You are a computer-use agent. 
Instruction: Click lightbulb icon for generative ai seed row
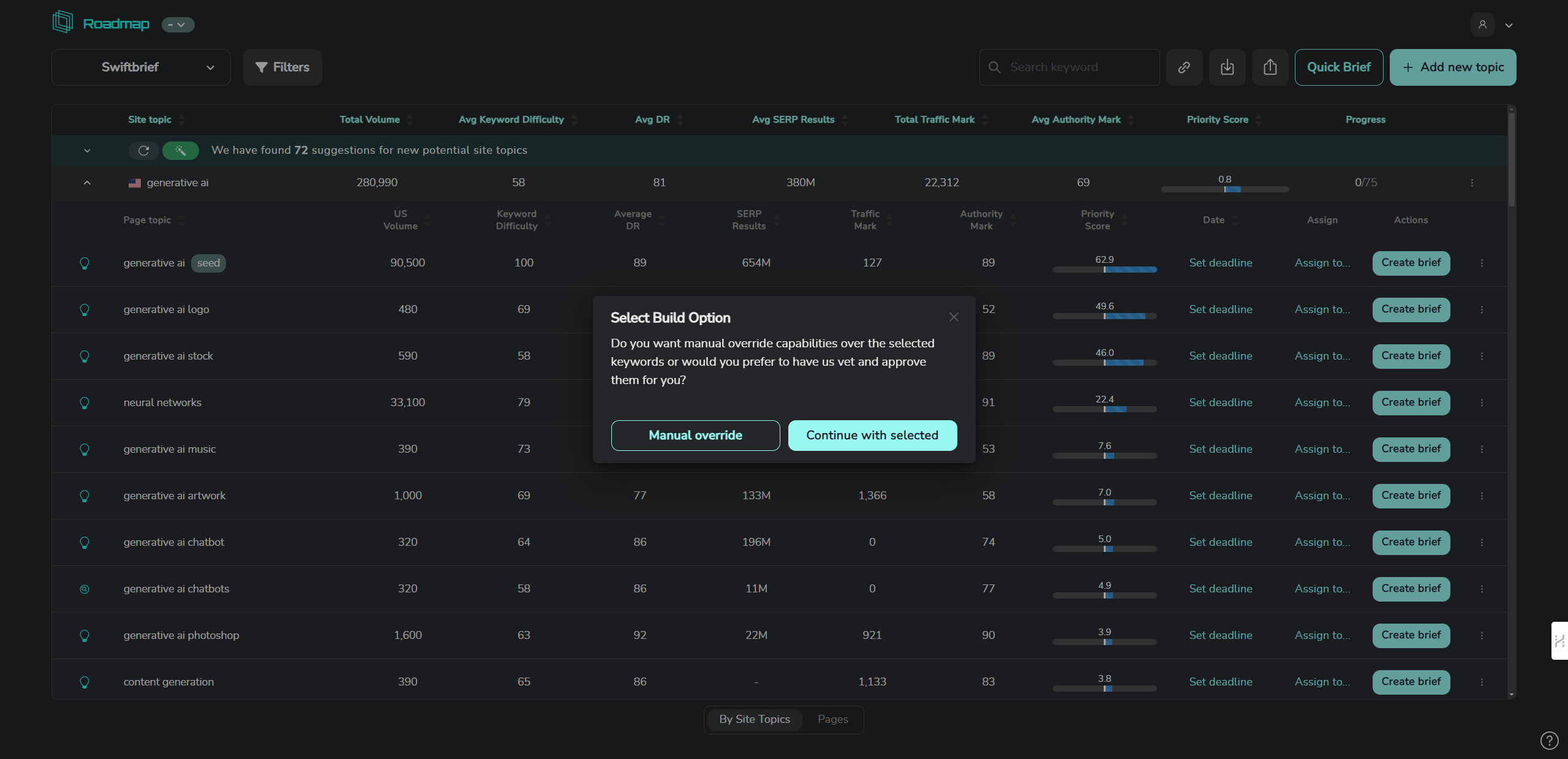85,263
